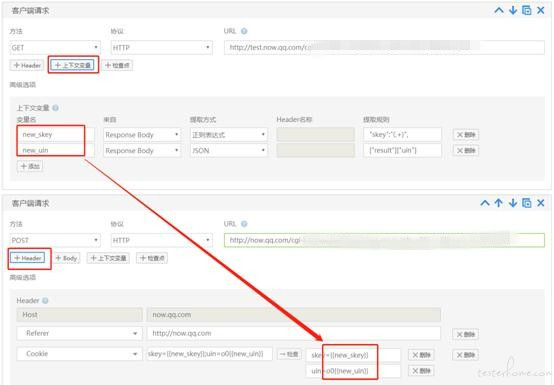The image size is (554, 385).
Task: Click the Host header name field
Action: 79,314
